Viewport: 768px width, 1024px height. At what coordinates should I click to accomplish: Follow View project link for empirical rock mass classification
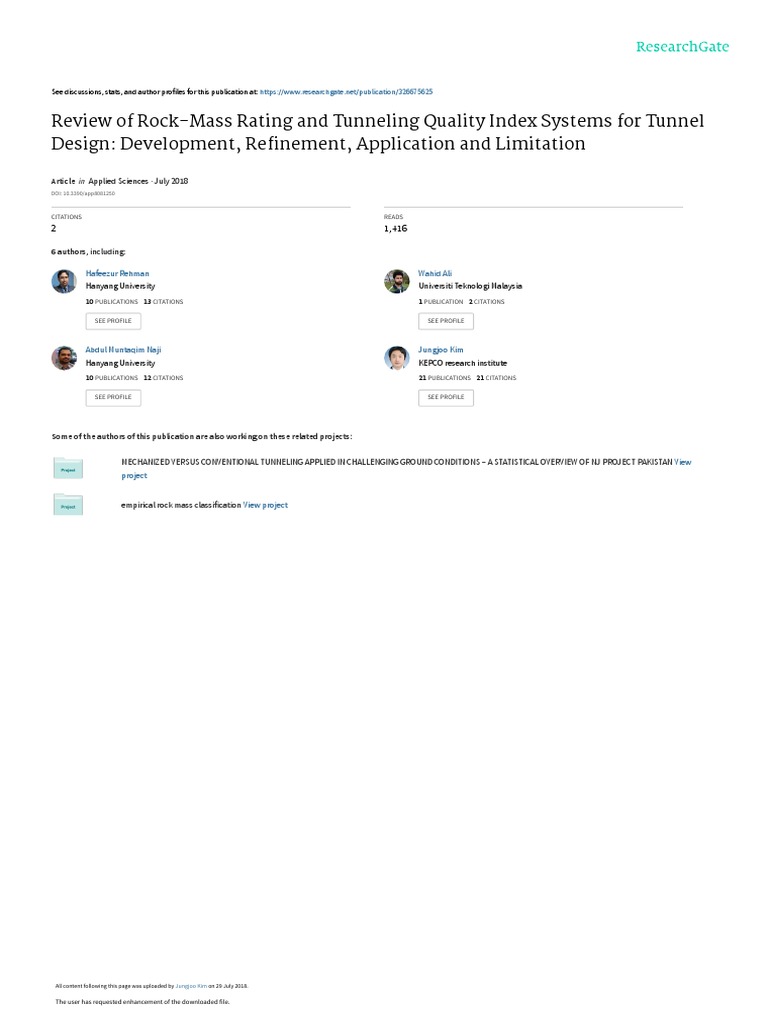coord(266,505)
